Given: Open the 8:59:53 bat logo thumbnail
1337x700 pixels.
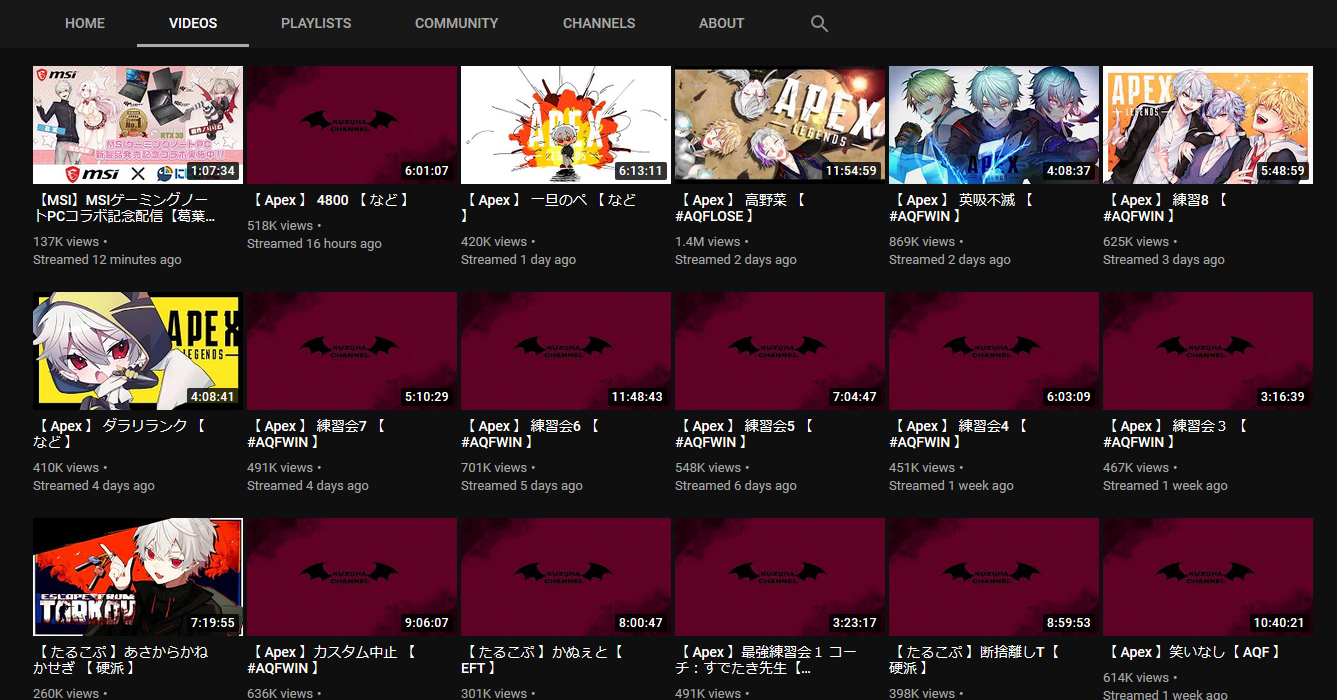Looking at the screenshot, I should pyautogui.click(x=994, y=577).
